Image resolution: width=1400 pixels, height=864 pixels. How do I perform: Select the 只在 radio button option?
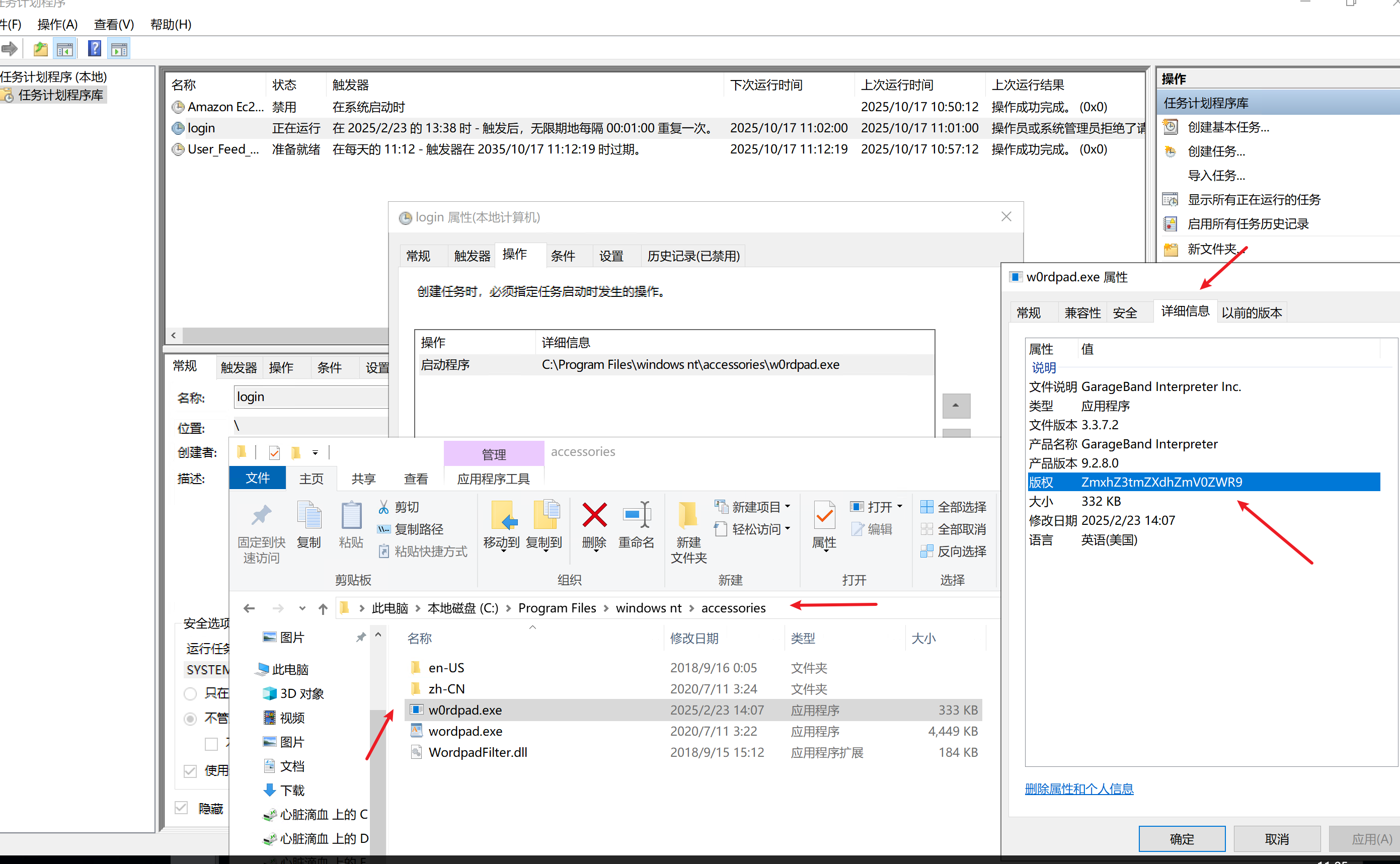[190, 694]
